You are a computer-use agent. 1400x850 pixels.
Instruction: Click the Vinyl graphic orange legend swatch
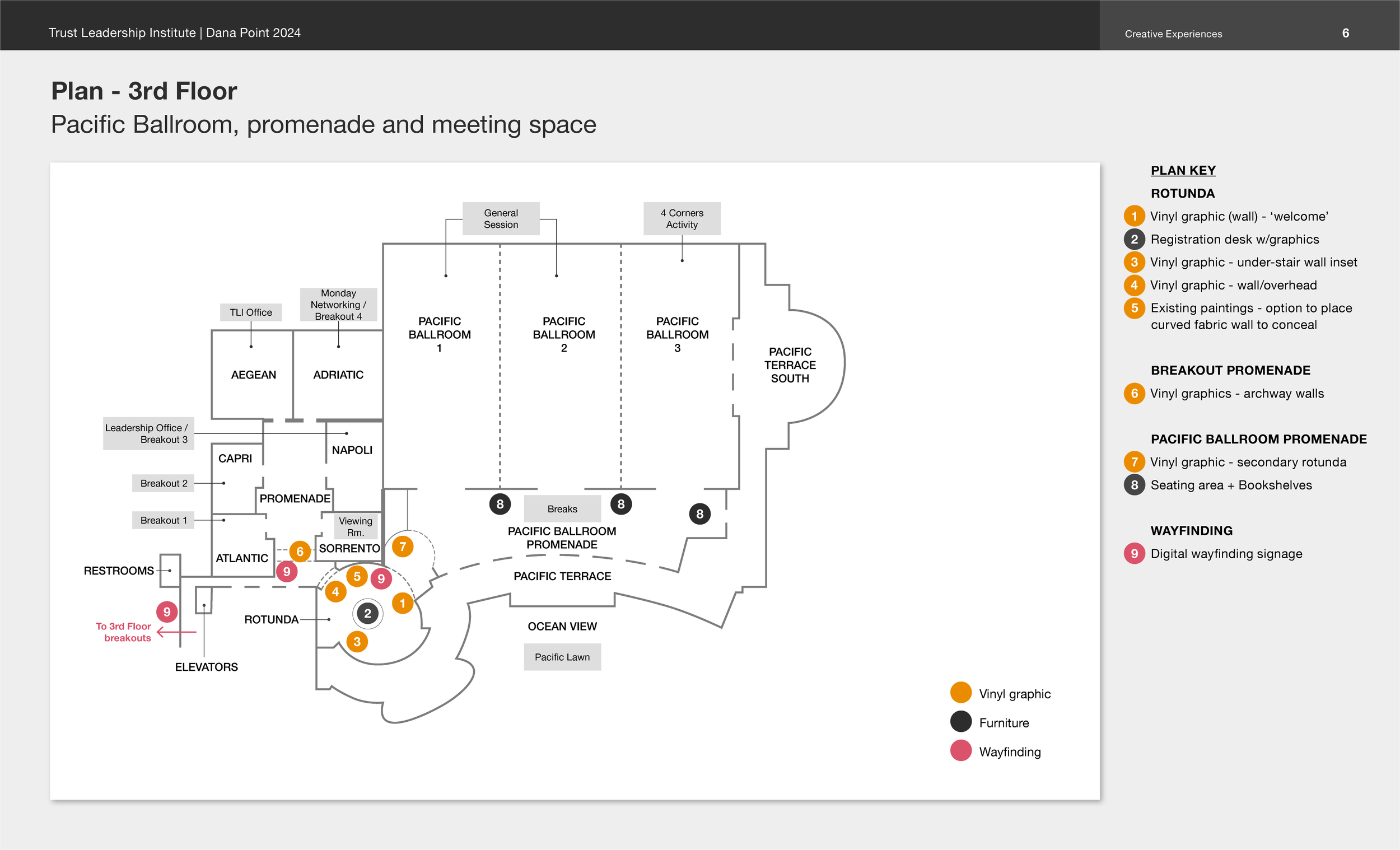pyautogui.click(x=960, y=693)
